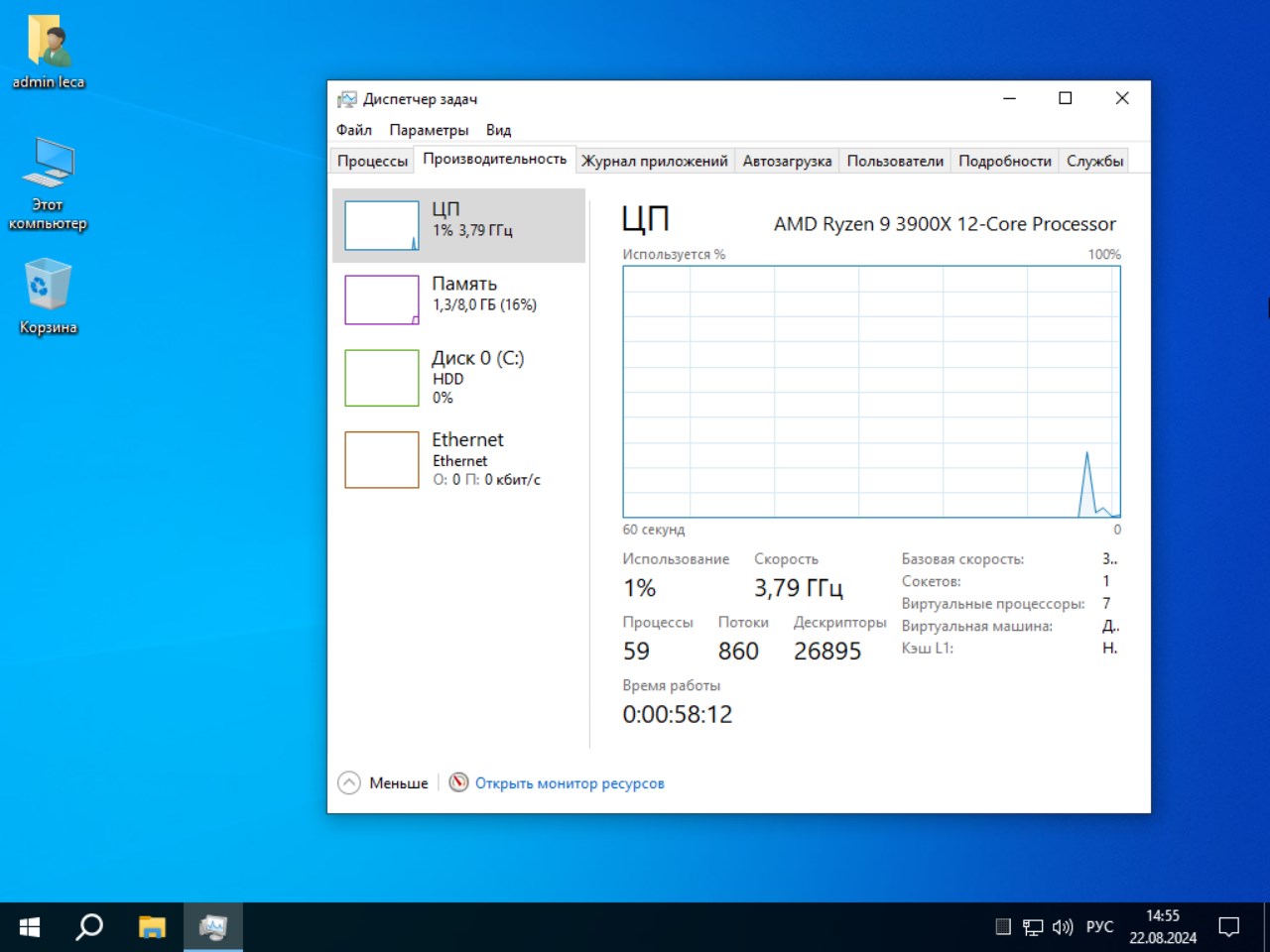Click the network icon in system tray
The width and height of the screenshot is (1270, 952).
(x=1032, y=926)
